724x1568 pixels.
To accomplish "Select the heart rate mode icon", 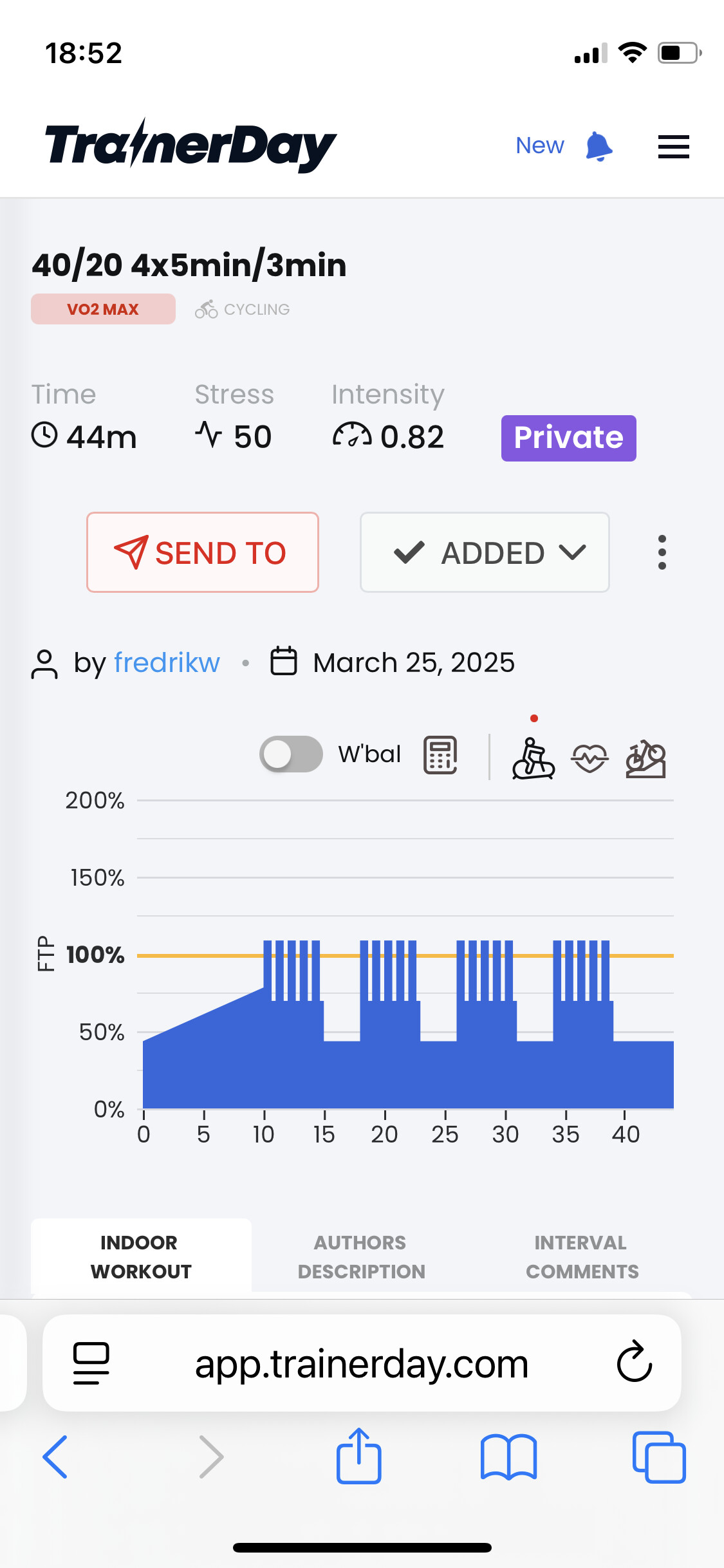I will click(x=589, y=758).
